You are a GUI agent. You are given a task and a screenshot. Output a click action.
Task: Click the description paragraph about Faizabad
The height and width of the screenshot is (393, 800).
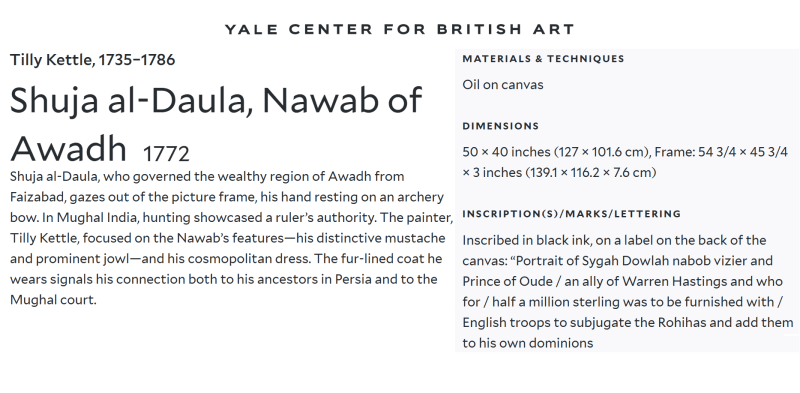pos(231,238)
